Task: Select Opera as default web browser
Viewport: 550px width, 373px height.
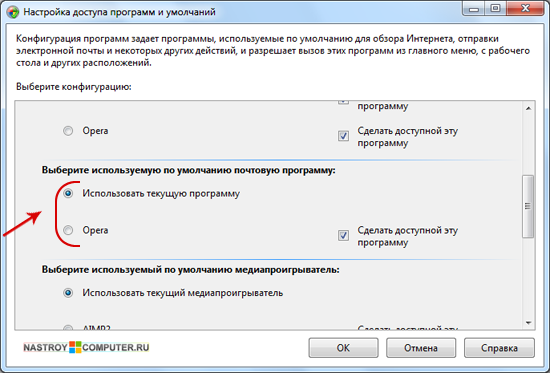Action: coord(68,131)
